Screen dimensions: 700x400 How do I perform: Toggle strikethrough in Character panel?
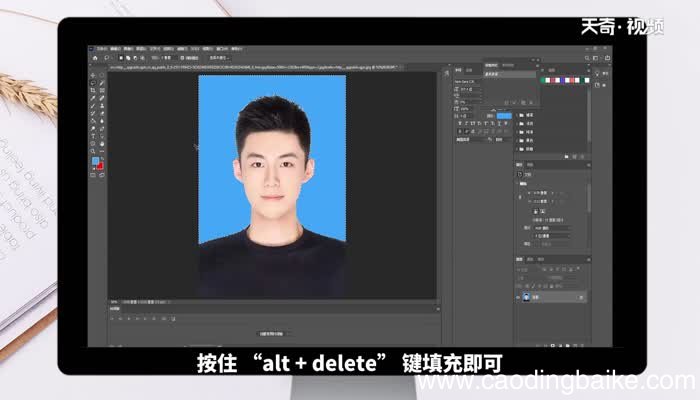tap(506, 124)
